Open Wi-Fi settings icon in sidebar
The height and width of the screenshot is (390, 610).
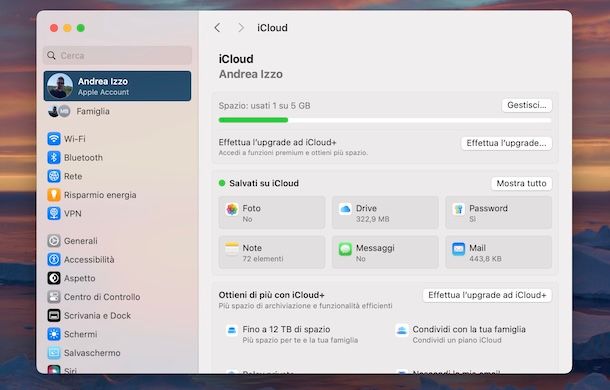(x=54, y=139)
